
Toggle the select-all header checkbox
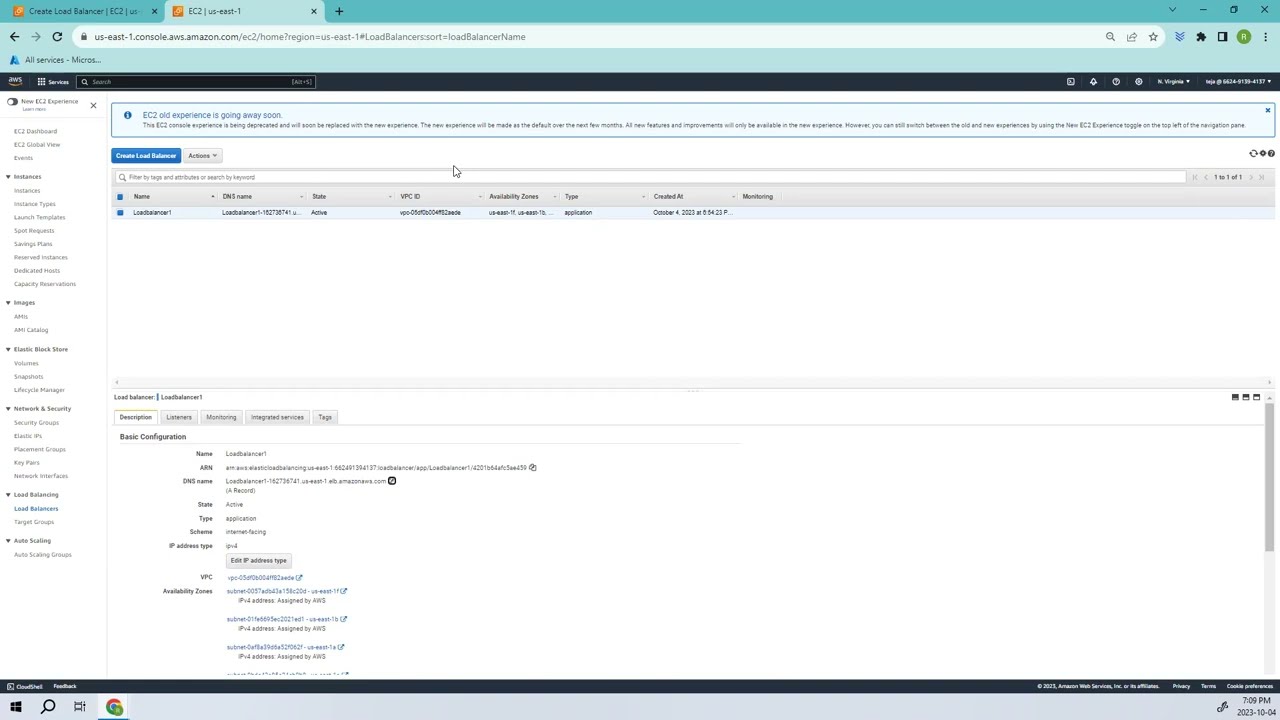pos(120,196)
